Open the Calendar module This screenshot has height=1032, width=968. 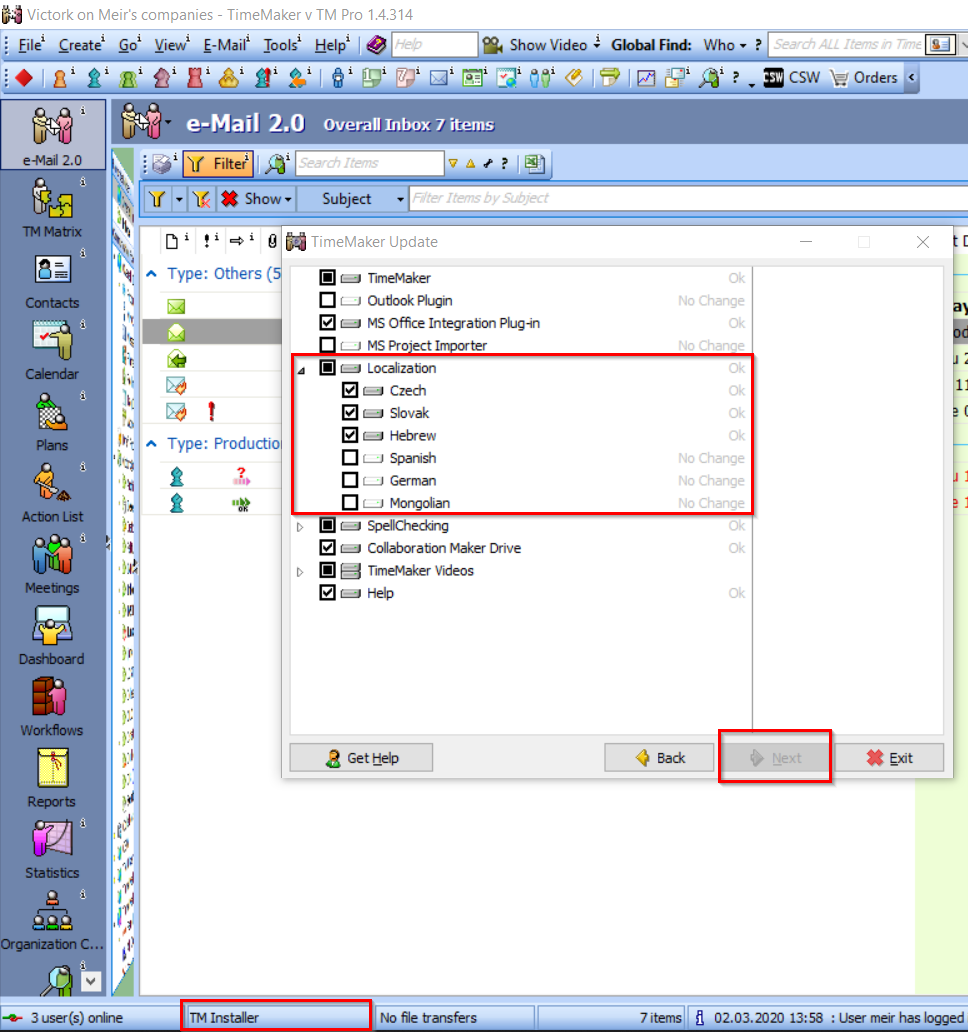(53, 349)
